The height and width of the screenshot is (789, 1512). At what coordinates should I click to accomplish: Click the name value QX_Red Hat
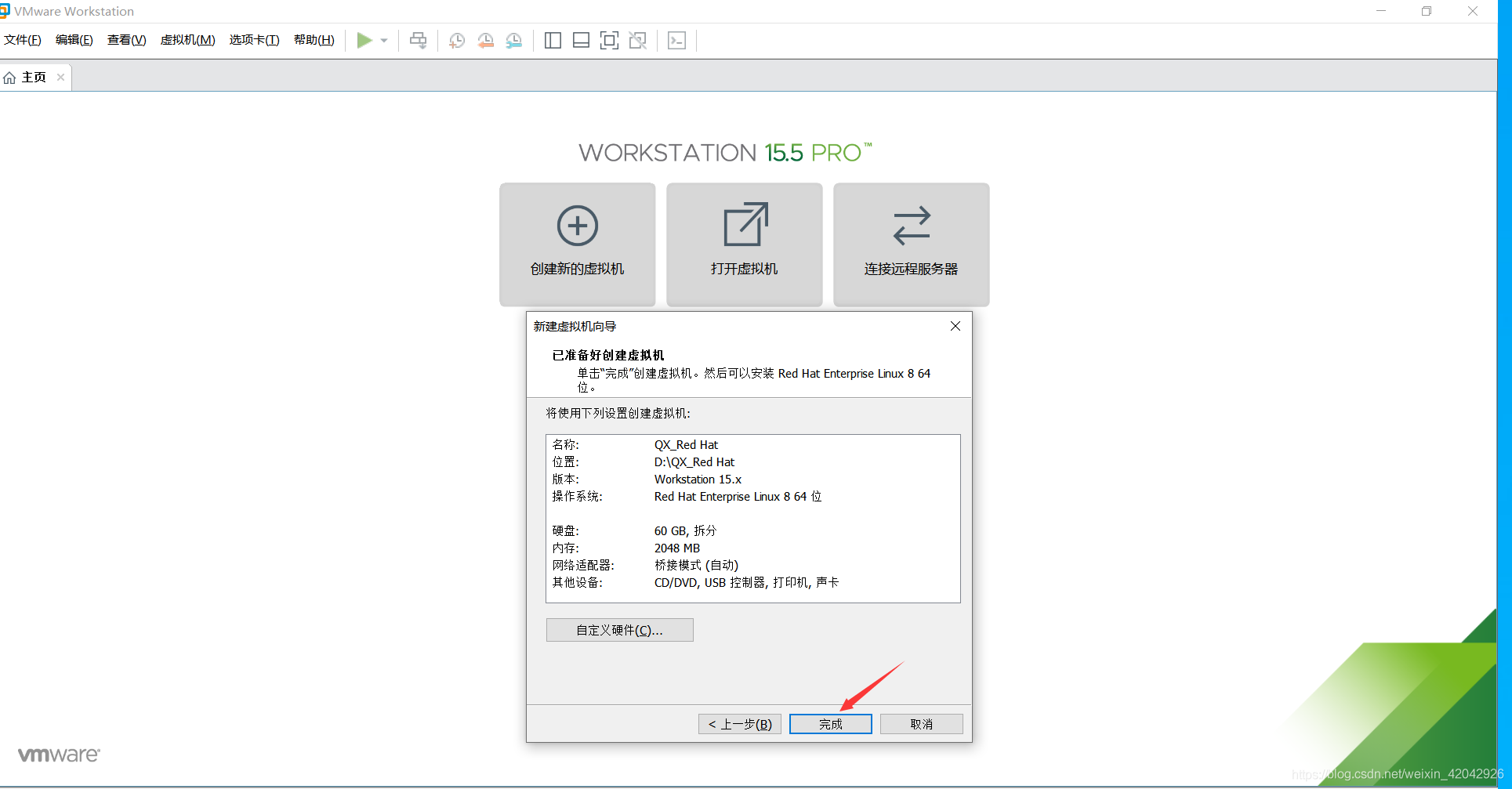pos(686,445)
